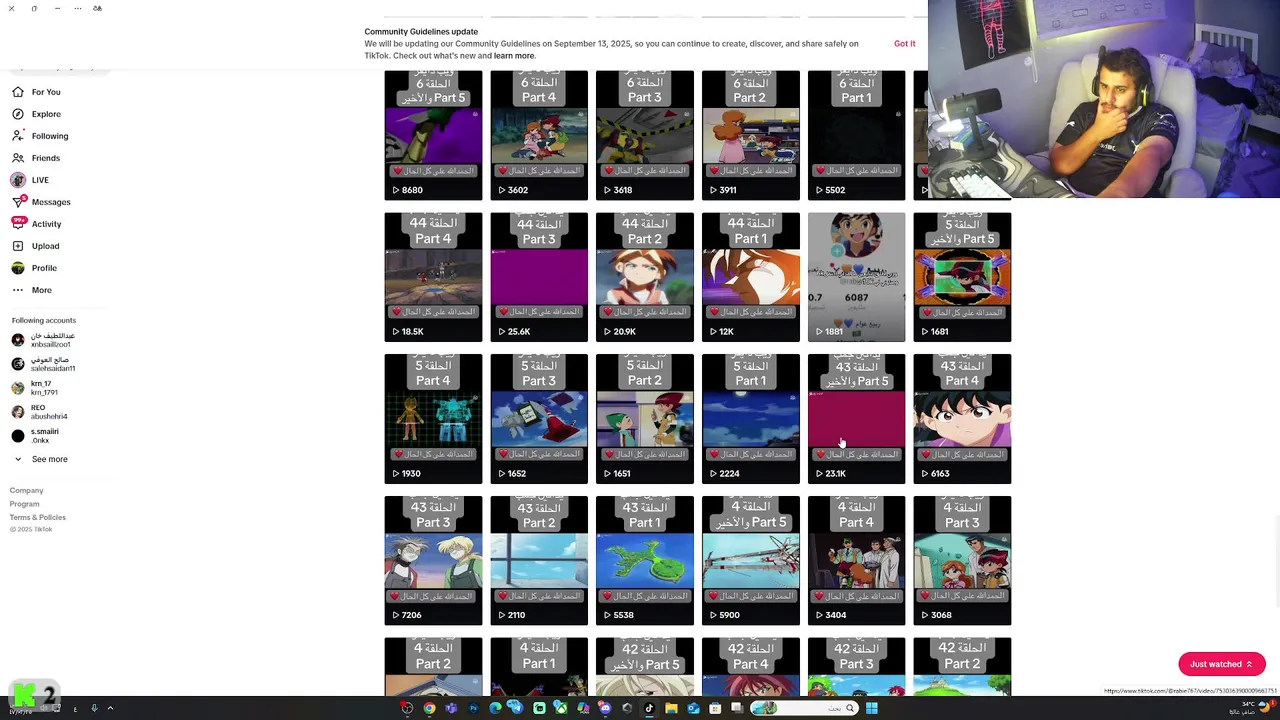1280x720 pixels.
Task: Open the Explore page from the sidebar
Action: pos(36,114)
